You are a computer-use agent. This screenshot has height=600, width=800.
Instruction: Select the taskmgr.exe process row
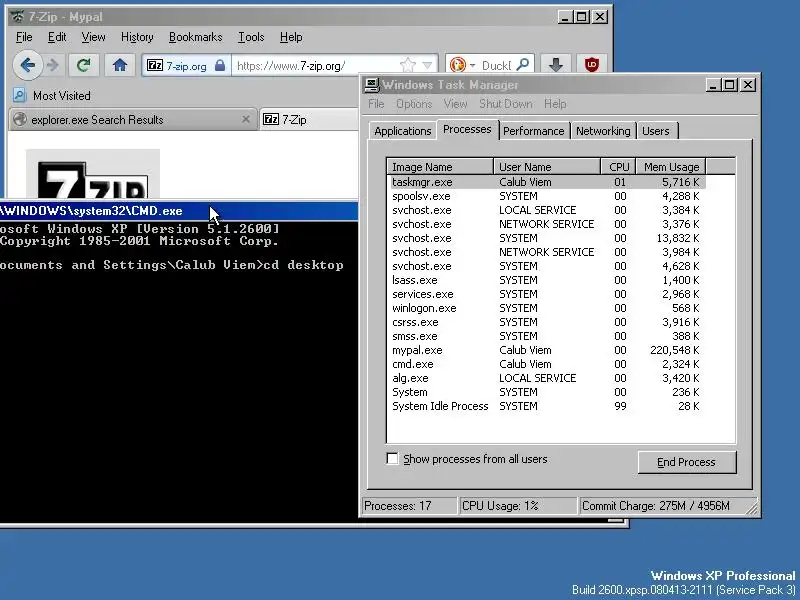546,182
